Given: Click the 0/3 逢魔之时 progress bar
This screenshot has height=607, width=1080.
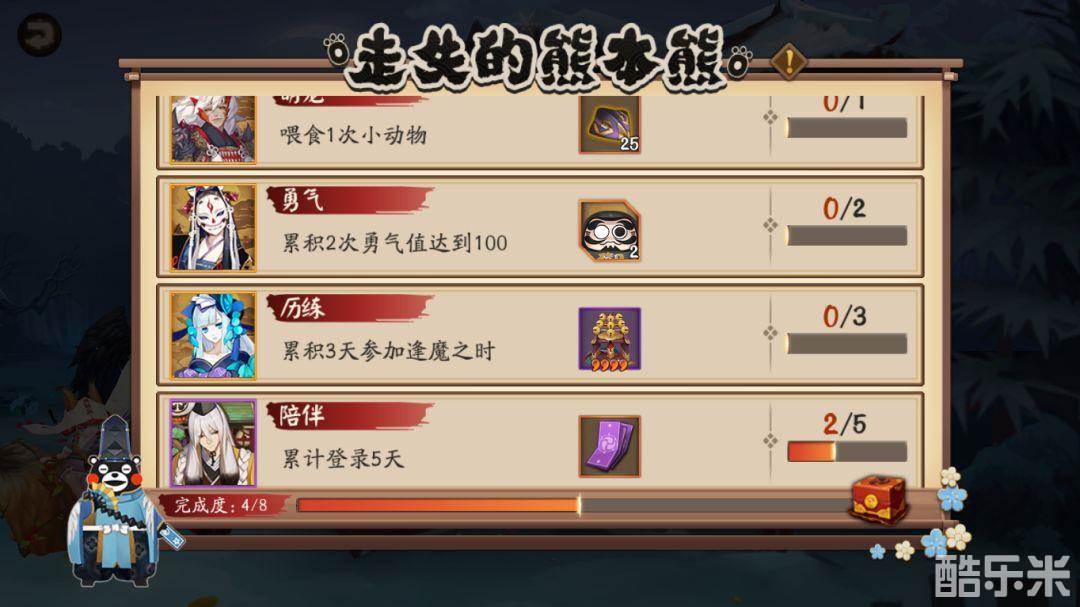Looking at the screenshot, I should coord(847,344).
